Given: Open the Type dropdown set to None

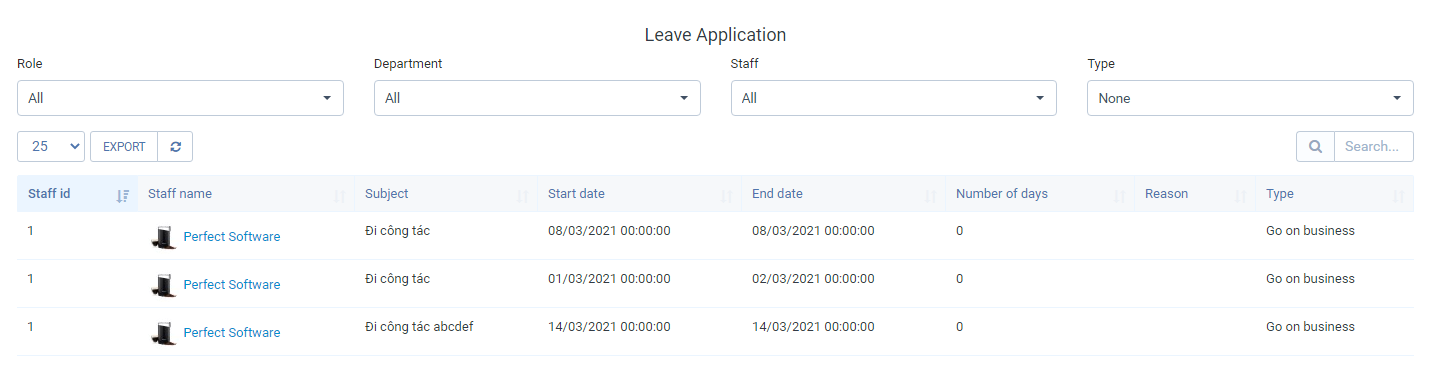Looking at the screenshot, I should click(1250, 98).
